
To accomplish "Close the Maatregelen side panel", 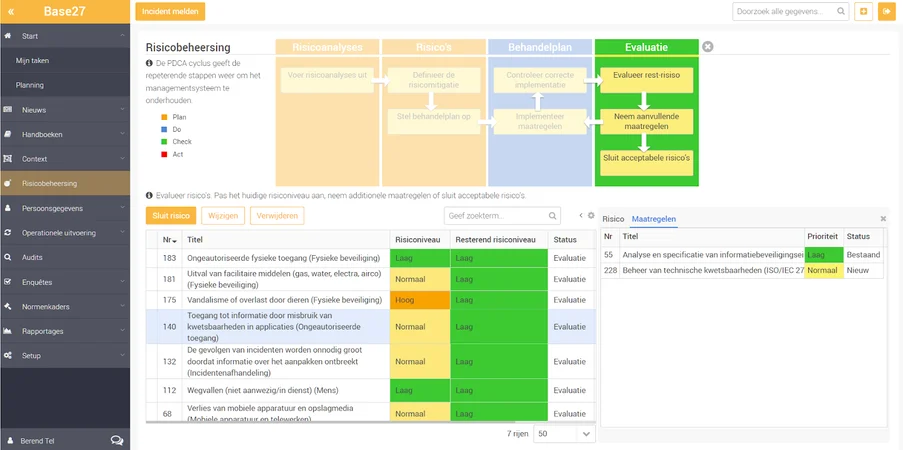I will (x=883, y=219).
